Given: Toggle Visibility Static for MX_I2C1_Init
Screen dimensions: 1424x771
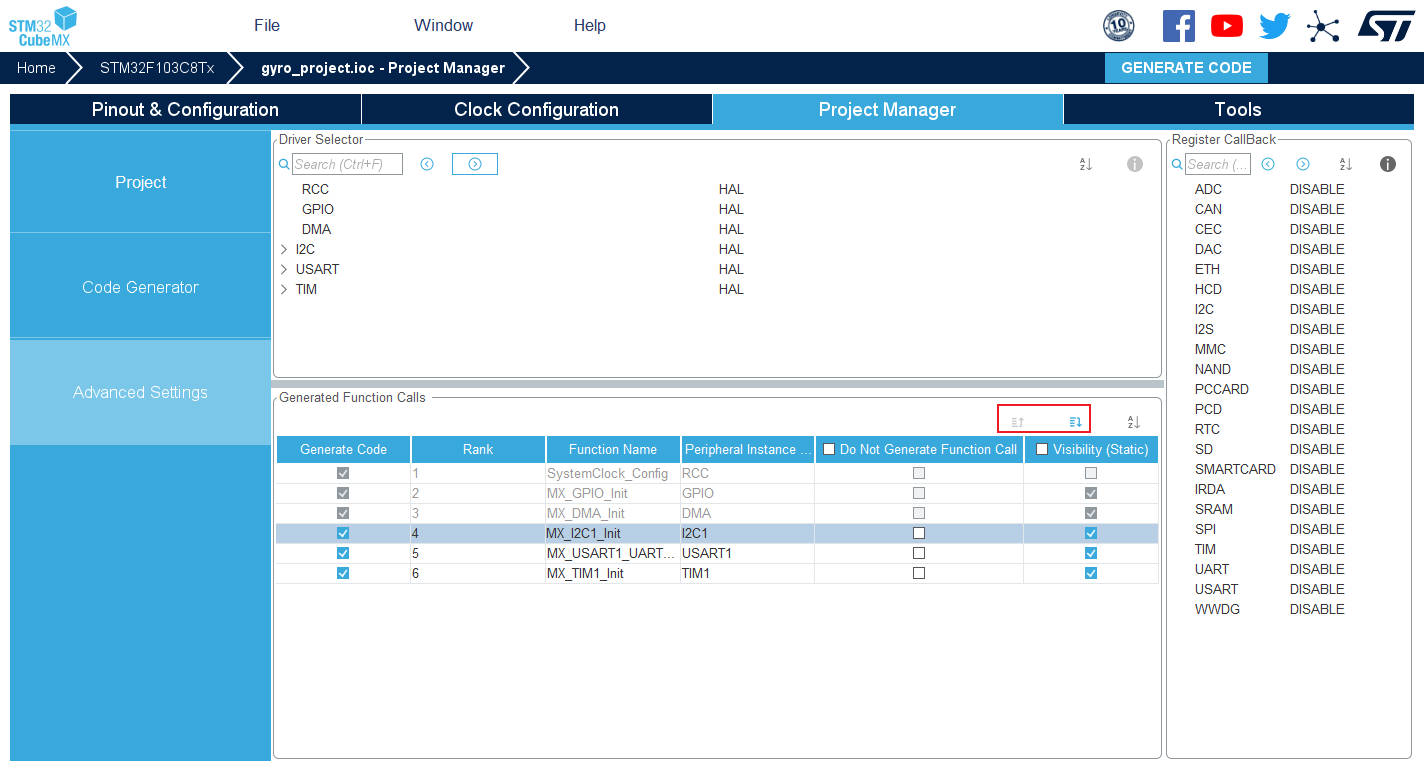Looking at the screenshot, I should click(1091, 533).
